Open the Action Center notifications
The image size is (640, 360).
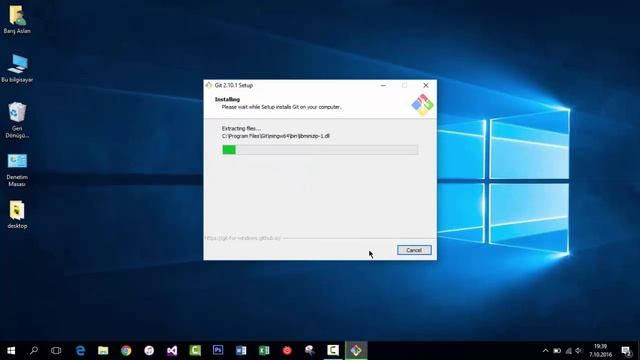[626, 351]
